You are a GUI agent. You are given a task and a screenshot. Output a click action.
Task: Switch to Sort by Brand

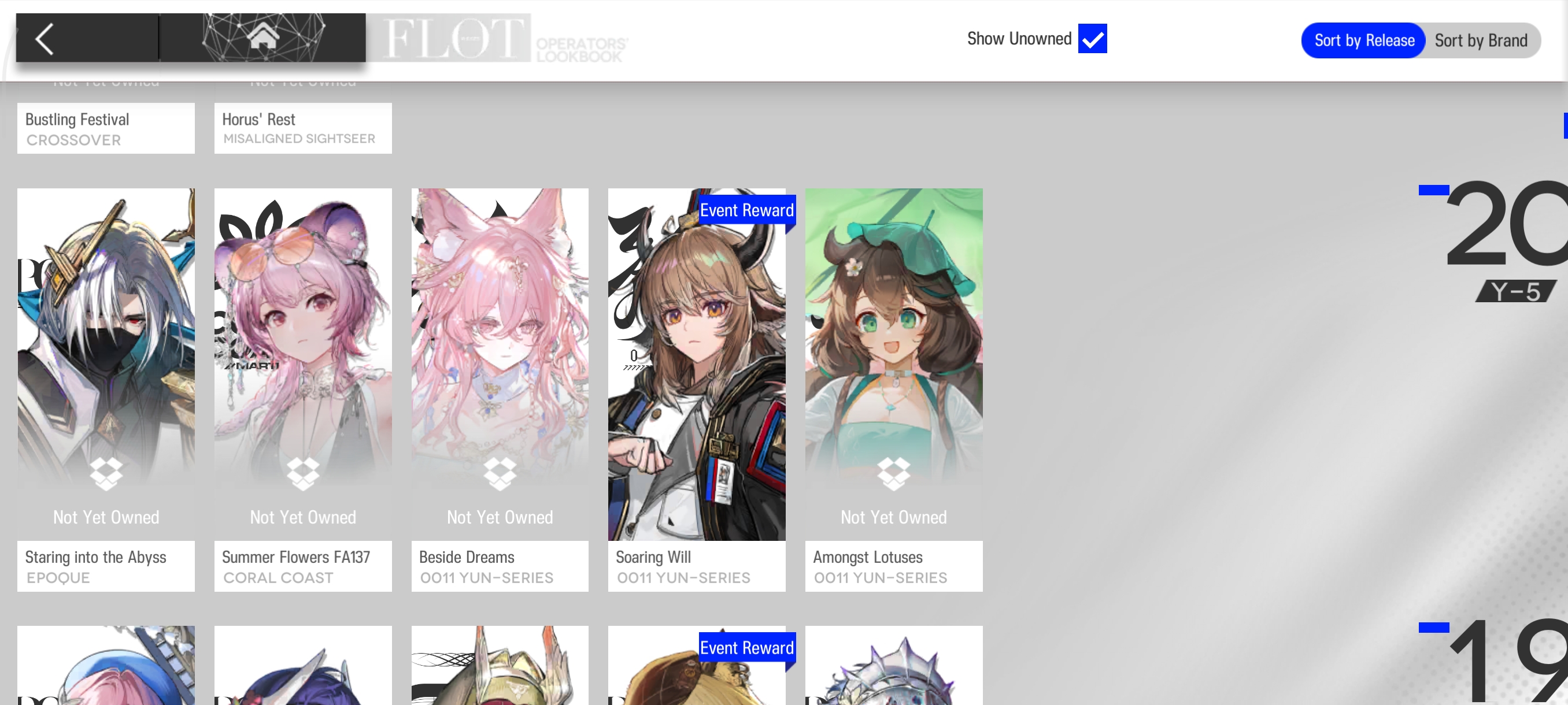pos(1480,41)
